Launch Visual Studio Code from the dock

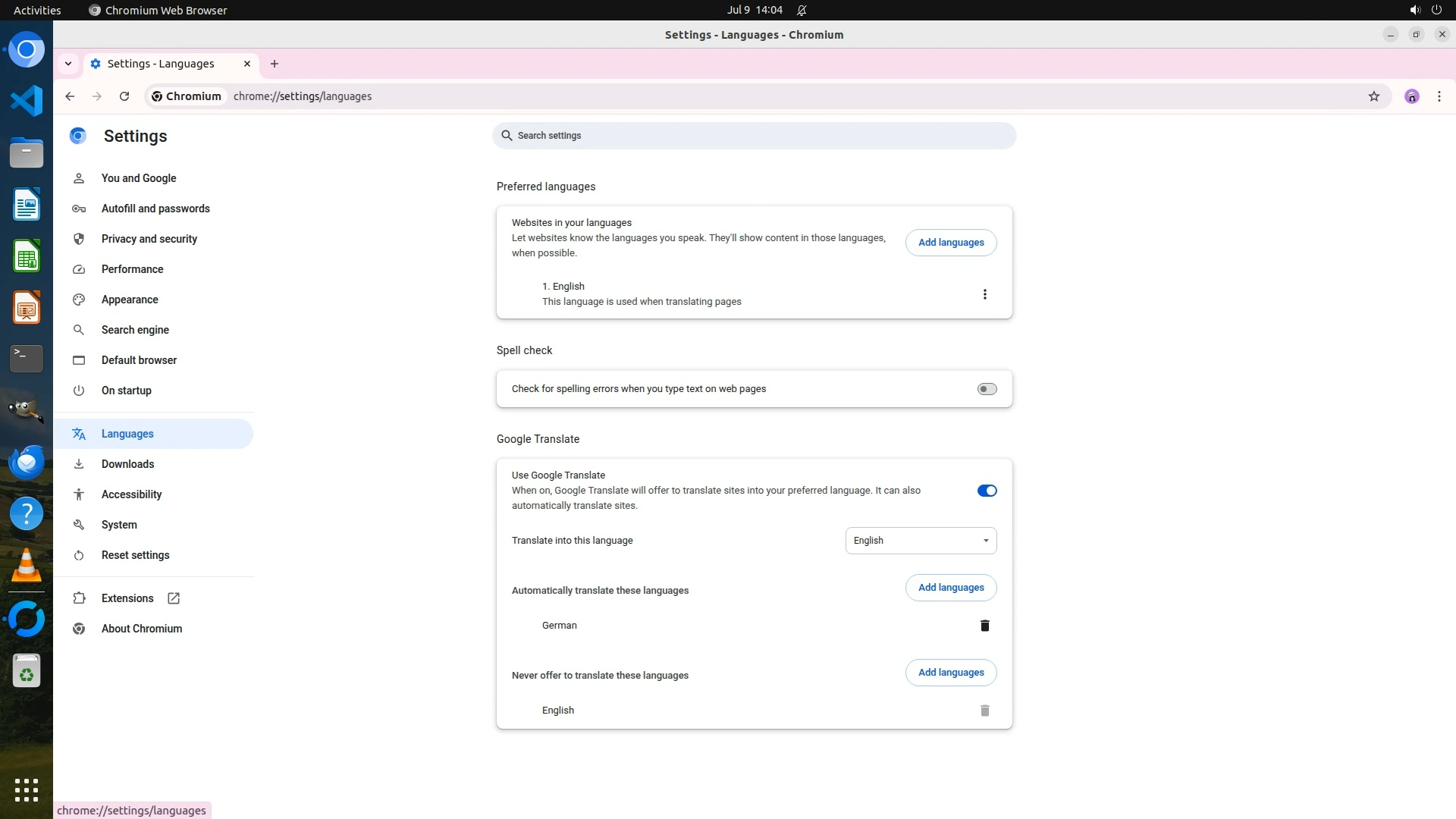coord(27,101)
